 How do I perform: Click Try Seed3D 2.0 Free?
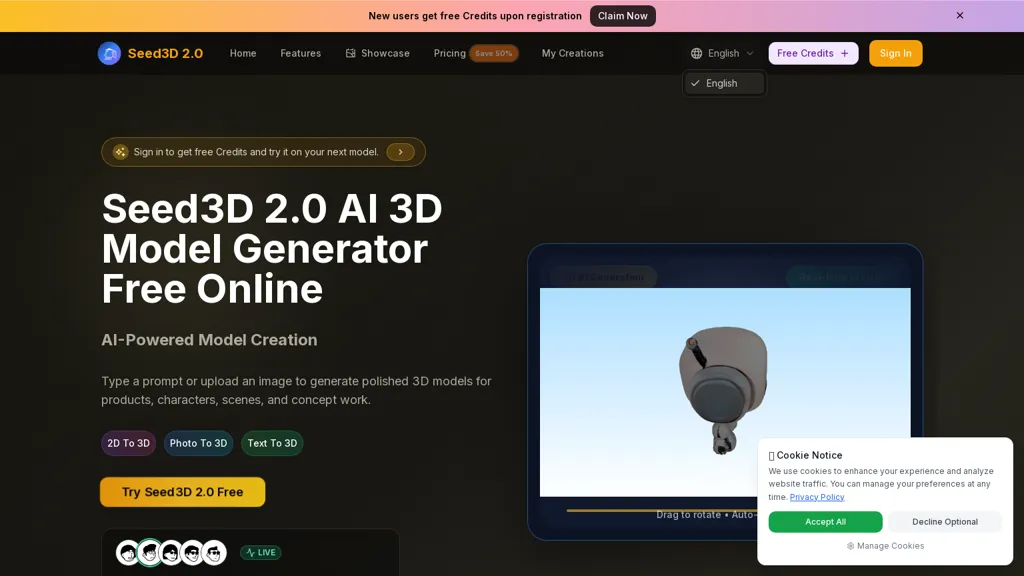click(x=182, y=492)
